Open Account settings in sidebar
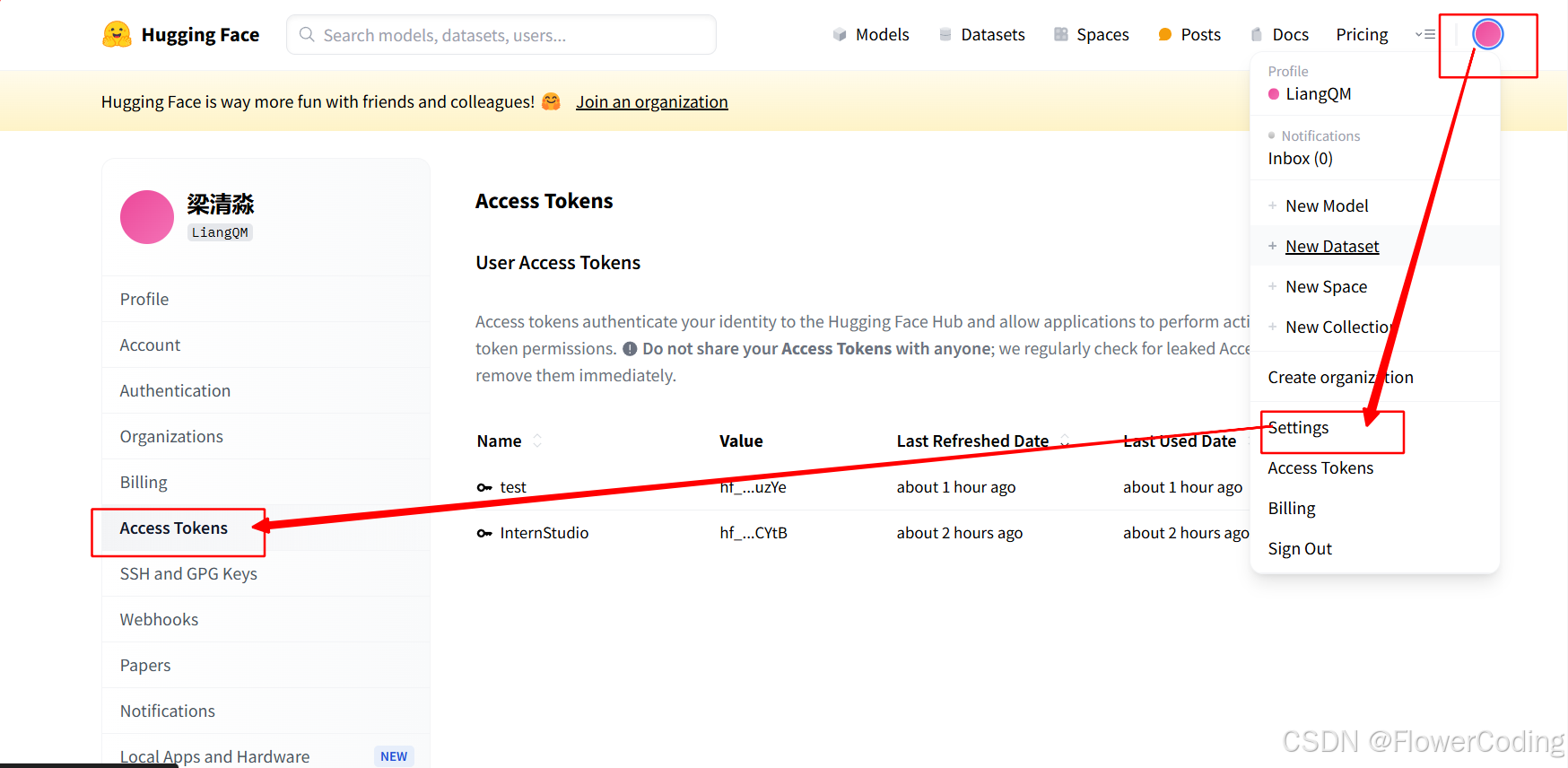 pos(266,345)
